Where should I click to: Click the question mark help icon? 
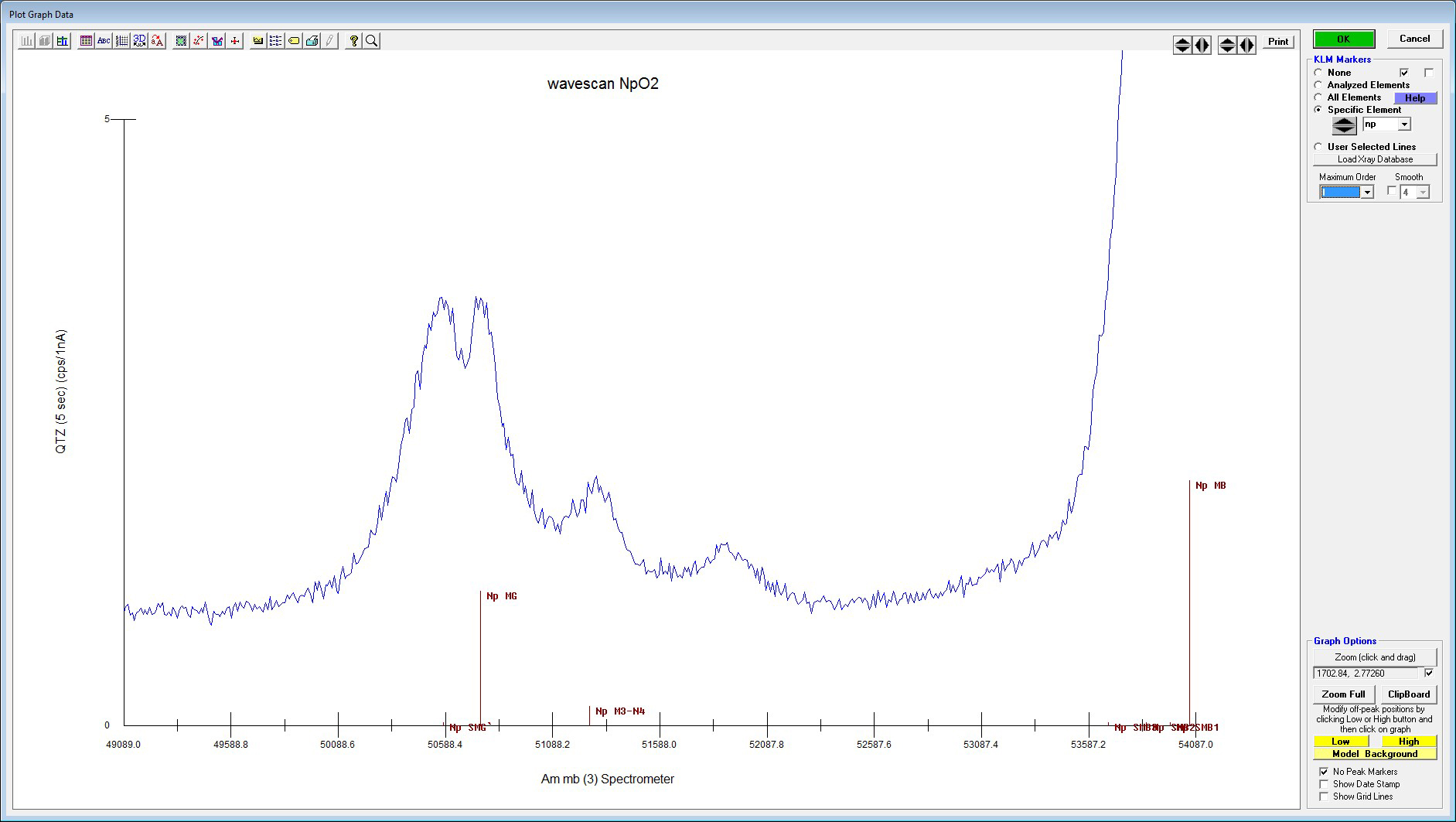pos(353,41)
